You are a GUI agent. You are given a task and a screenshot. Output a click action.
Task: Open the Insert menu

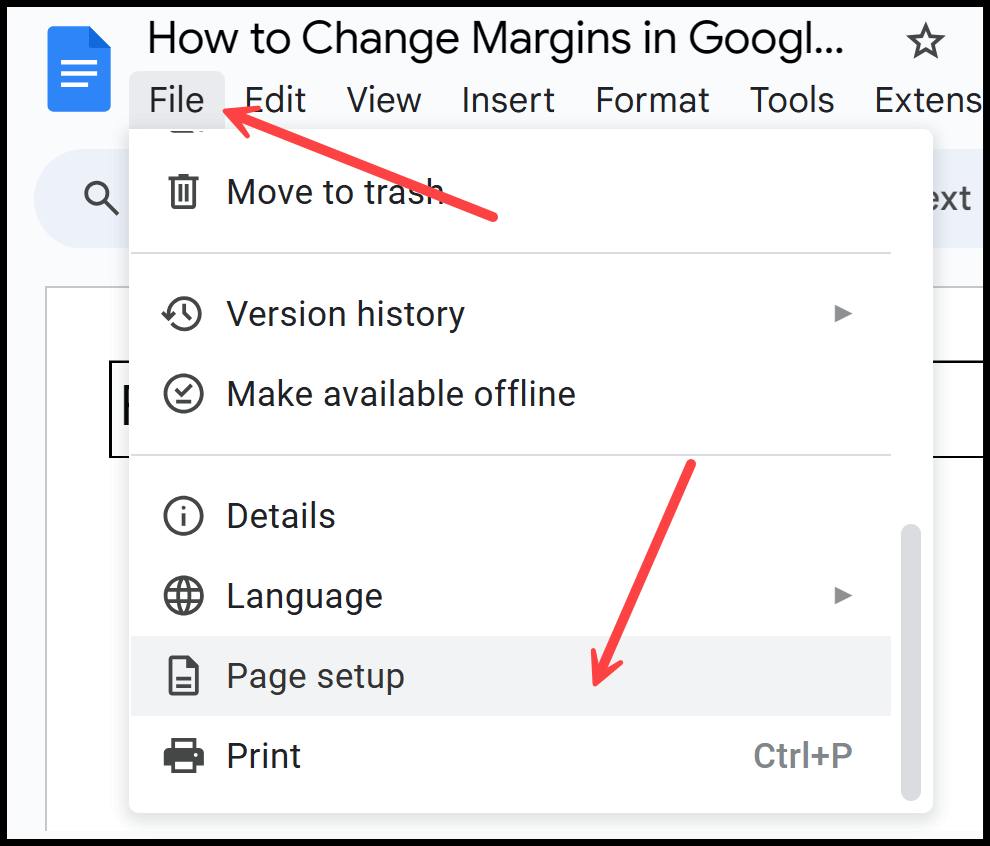[508, 100]
